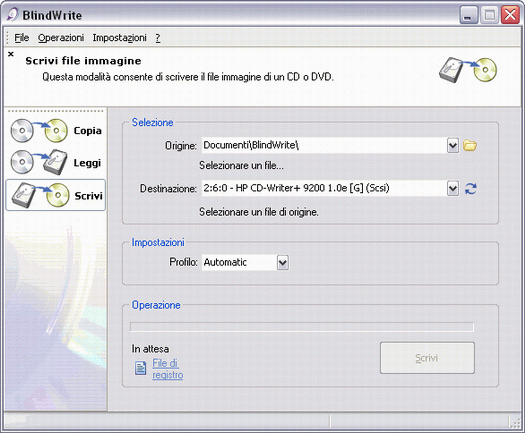Open the Impostazioni menu
The image size is (525, 433).
tap(120, 38)
